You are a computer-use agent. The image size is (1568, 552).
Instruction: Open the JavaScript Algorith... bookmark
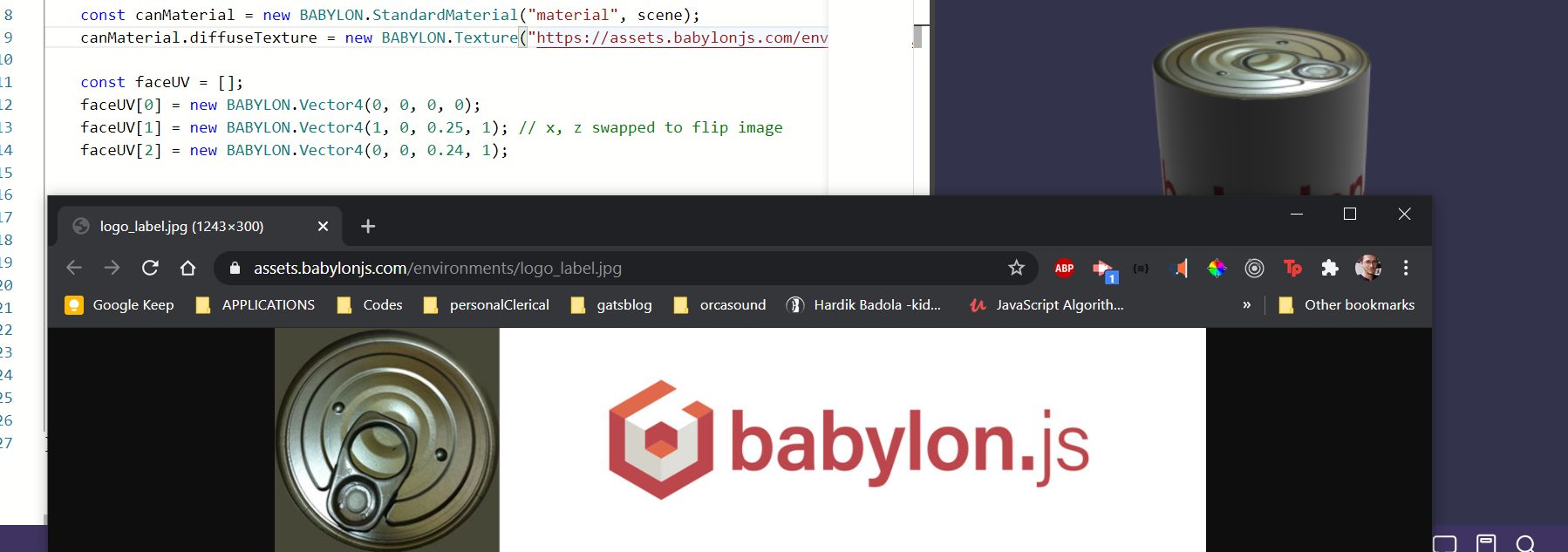pos(1046,304)
